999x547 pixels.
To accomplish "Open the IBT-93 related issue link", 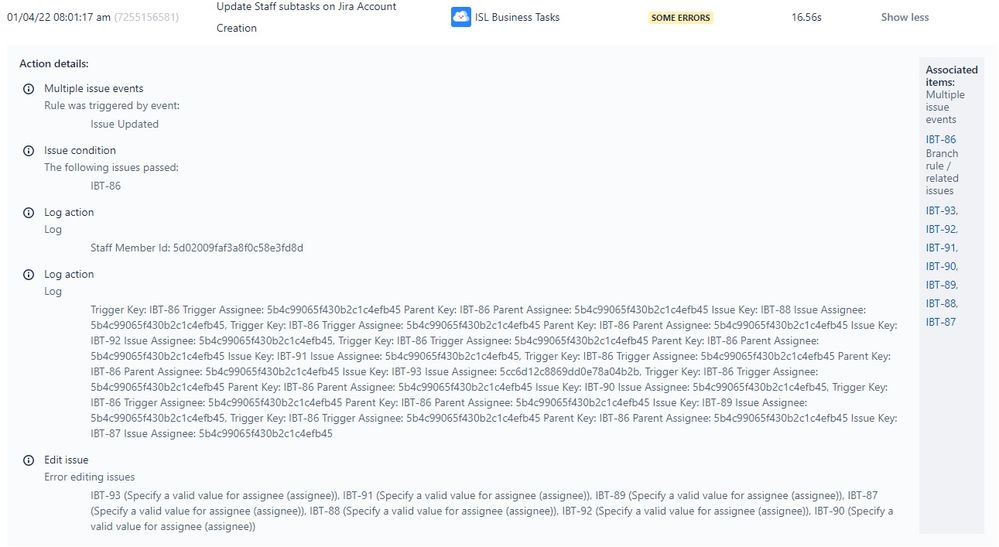I will tap(941, 211).
